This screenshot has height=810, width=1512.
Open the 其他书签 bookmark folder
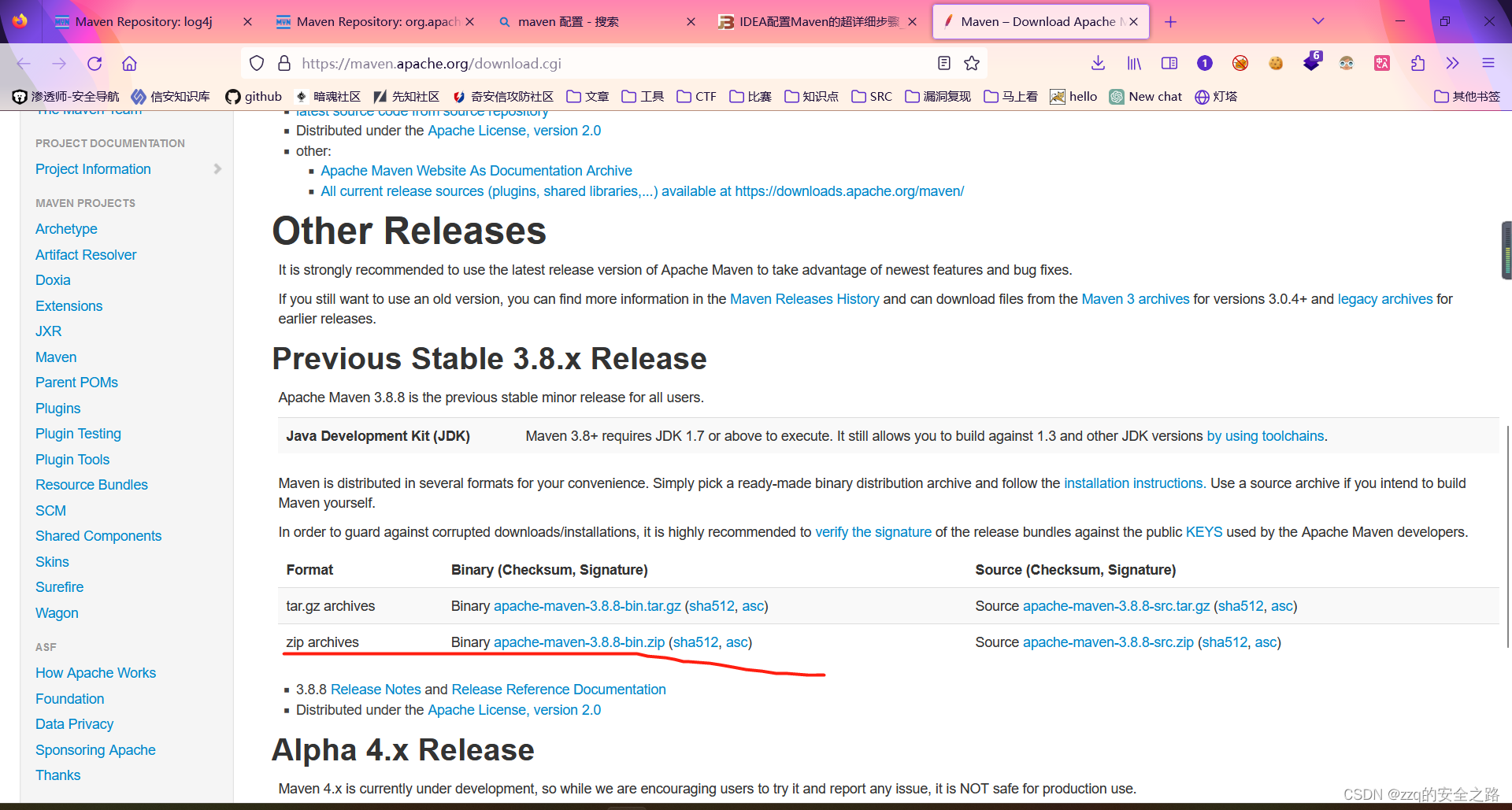click(1468, 97)
